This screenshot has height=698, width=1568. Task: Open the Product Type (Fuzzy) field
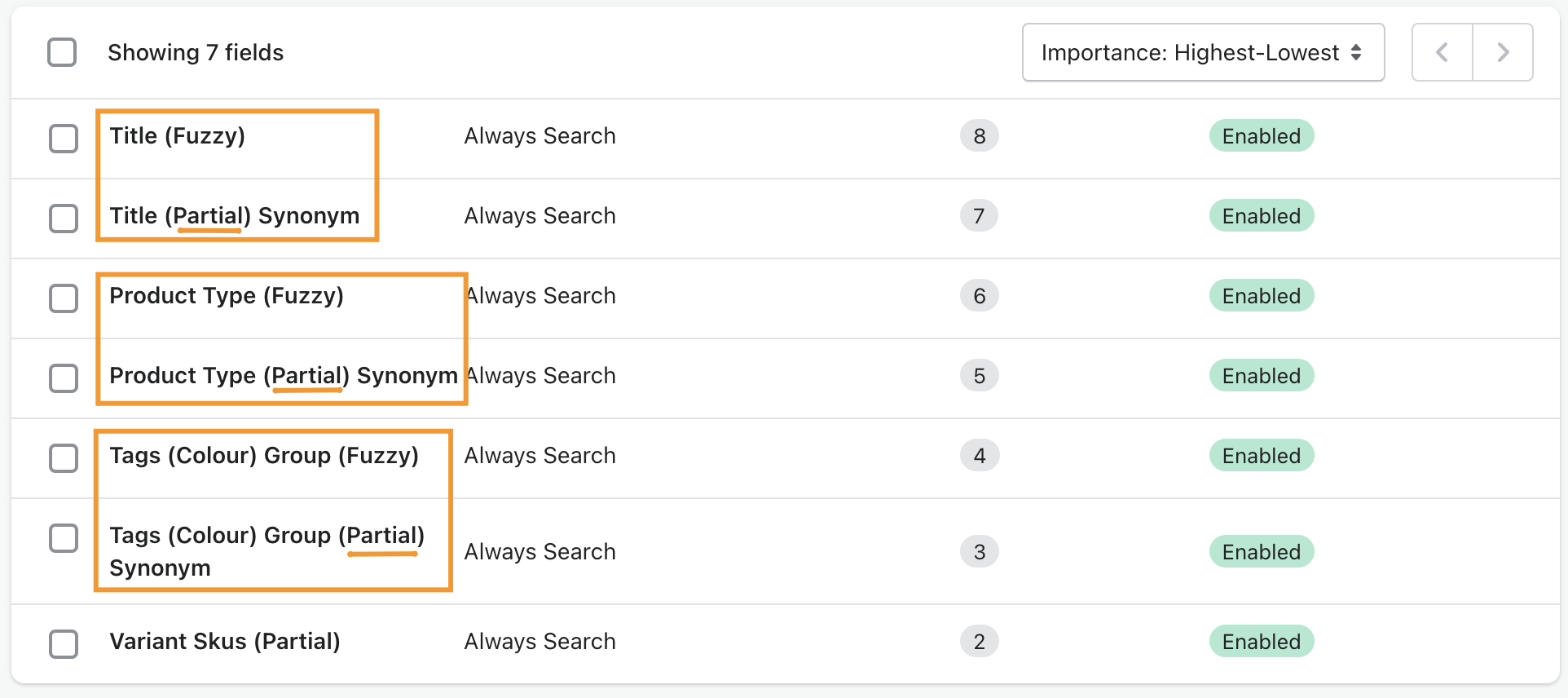pyautogui.click(x=227, y=296)
